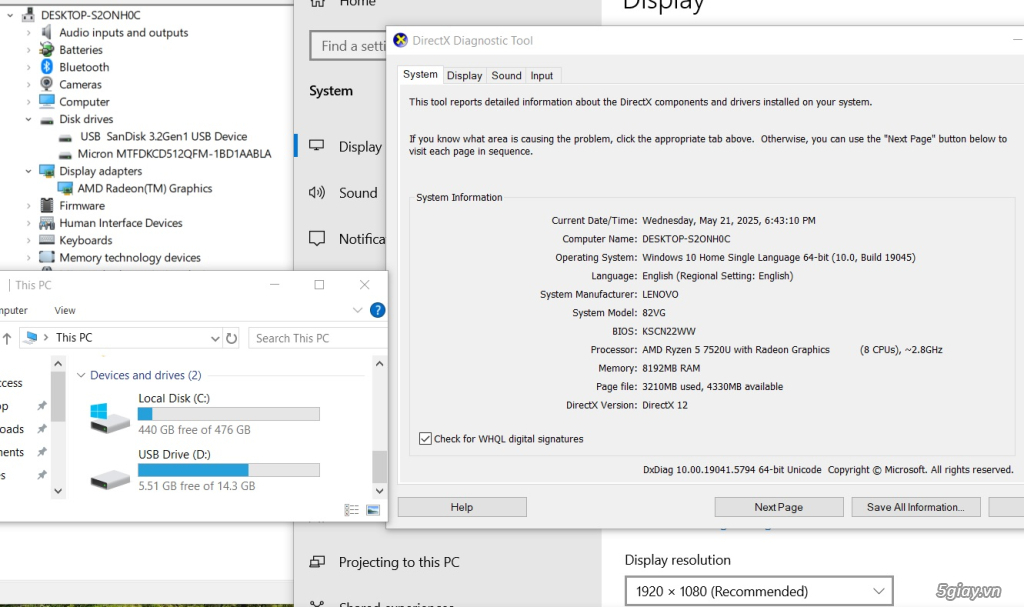Switch to large icons view in This PC
This screenshot has width=1024, height=607.
coord(373,510)
